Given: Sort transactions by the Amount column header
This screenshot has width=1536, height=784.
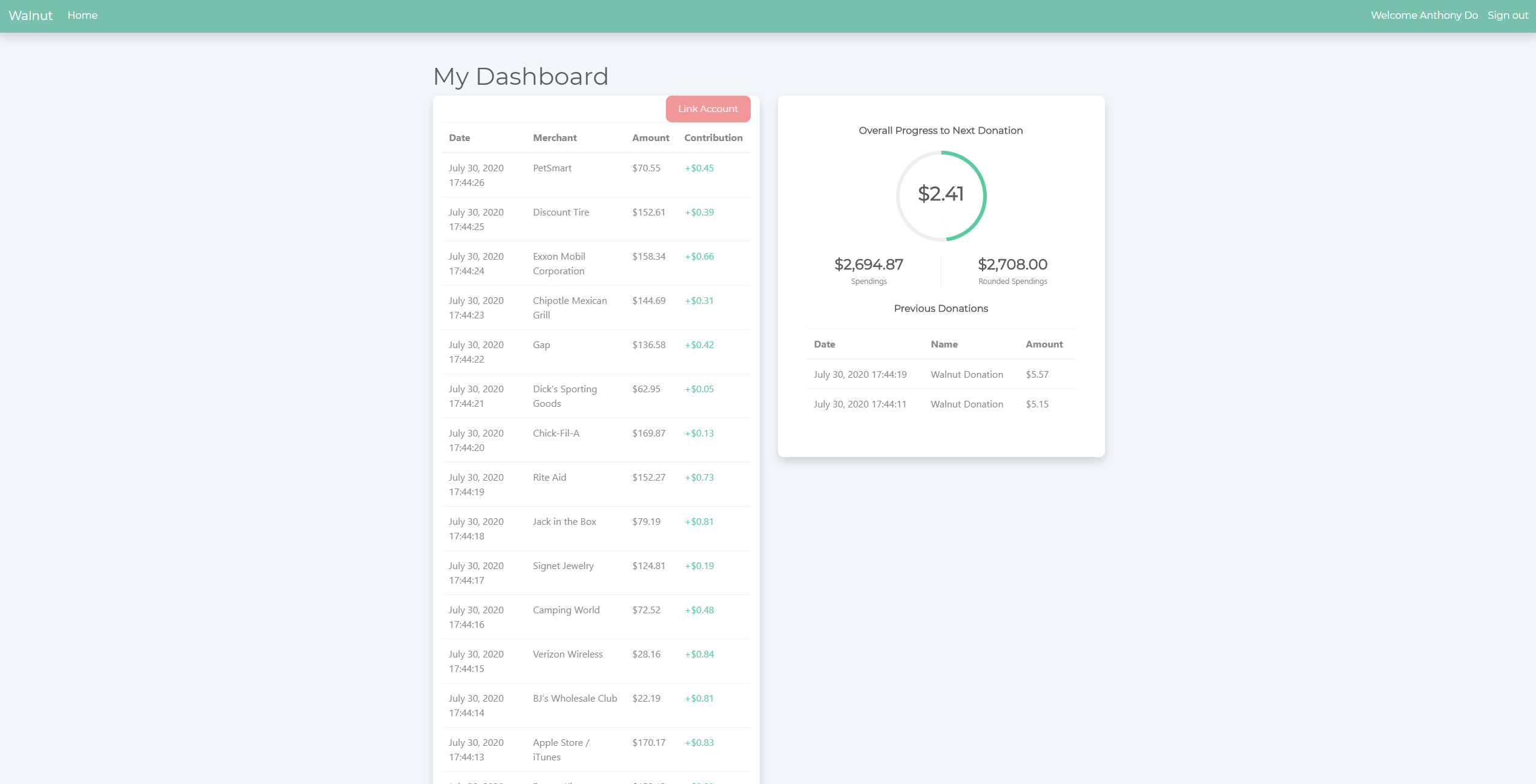Looking at the screenshot, I should (650, 137).
